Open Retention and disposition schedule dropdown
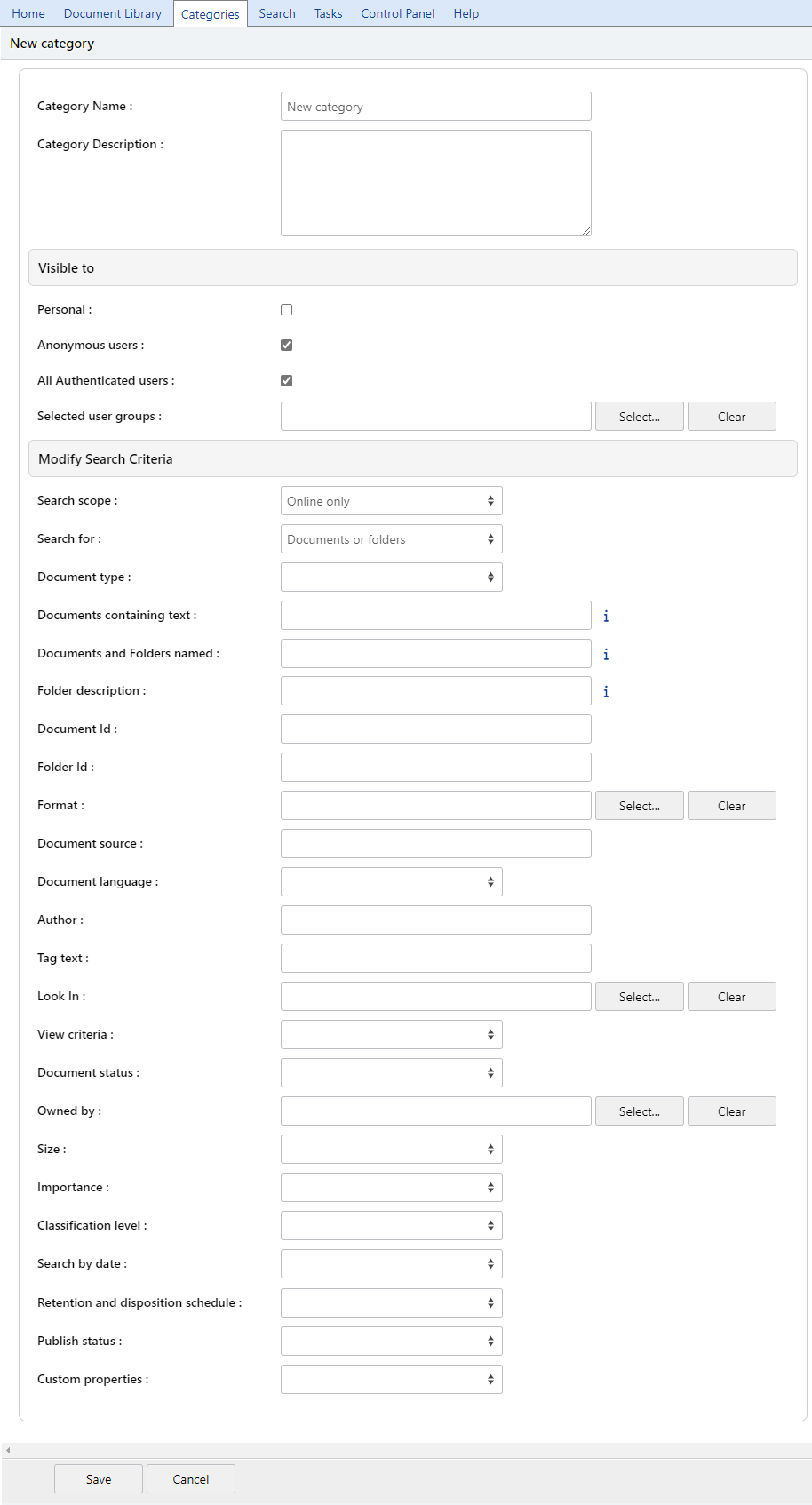The height and width of the screenshot is (1505, 812). (x=392, y=1303)
